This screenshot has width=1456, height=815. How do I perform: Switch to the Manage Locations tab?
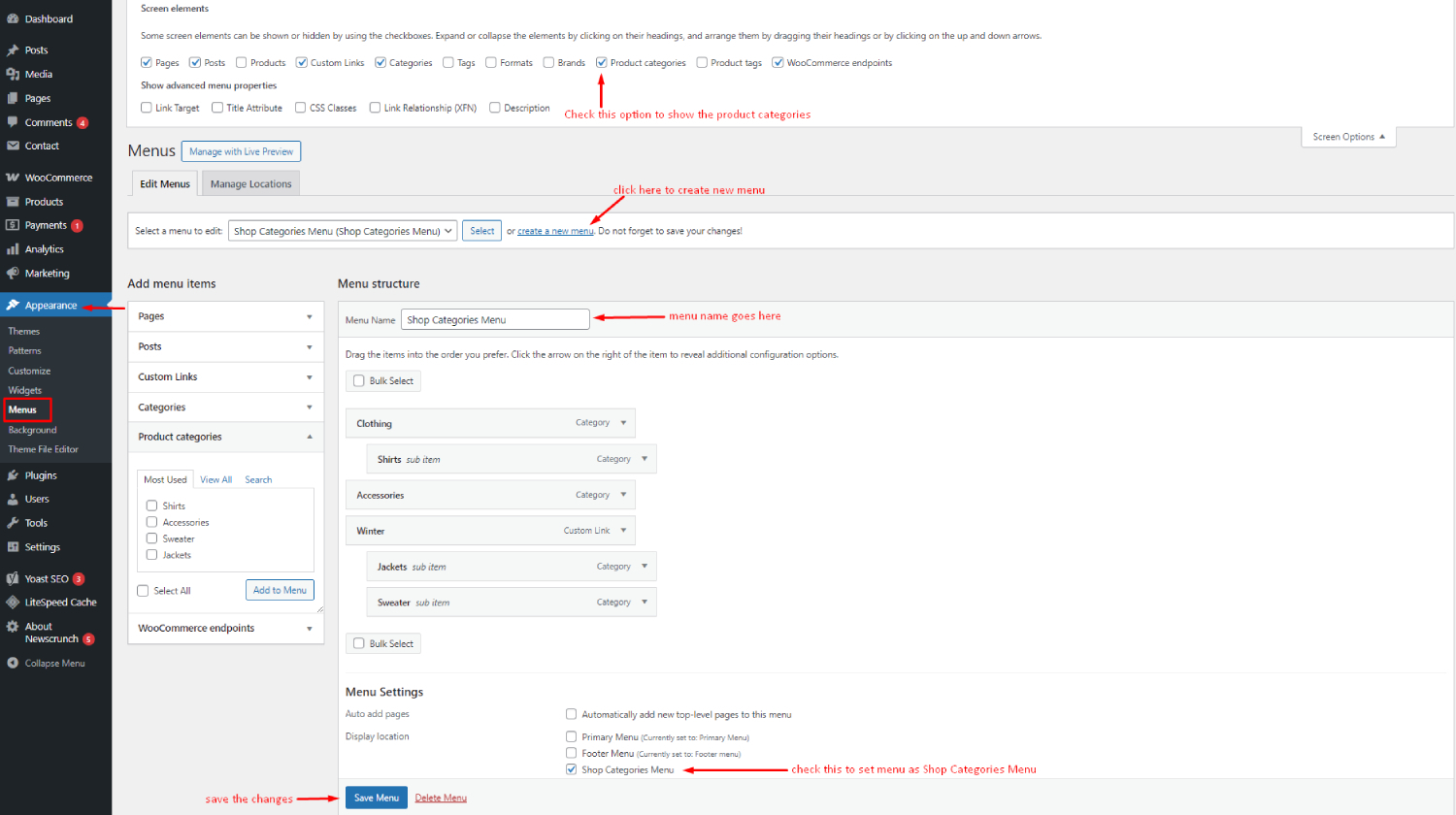[250, 183]
